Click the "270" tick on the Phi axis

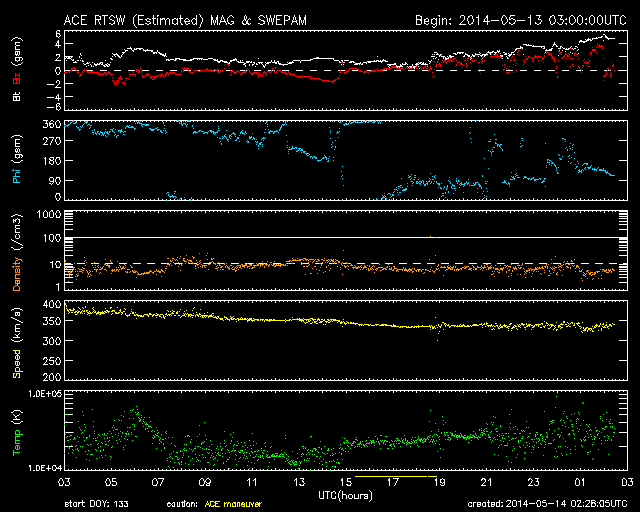click(x=52, y=141)
